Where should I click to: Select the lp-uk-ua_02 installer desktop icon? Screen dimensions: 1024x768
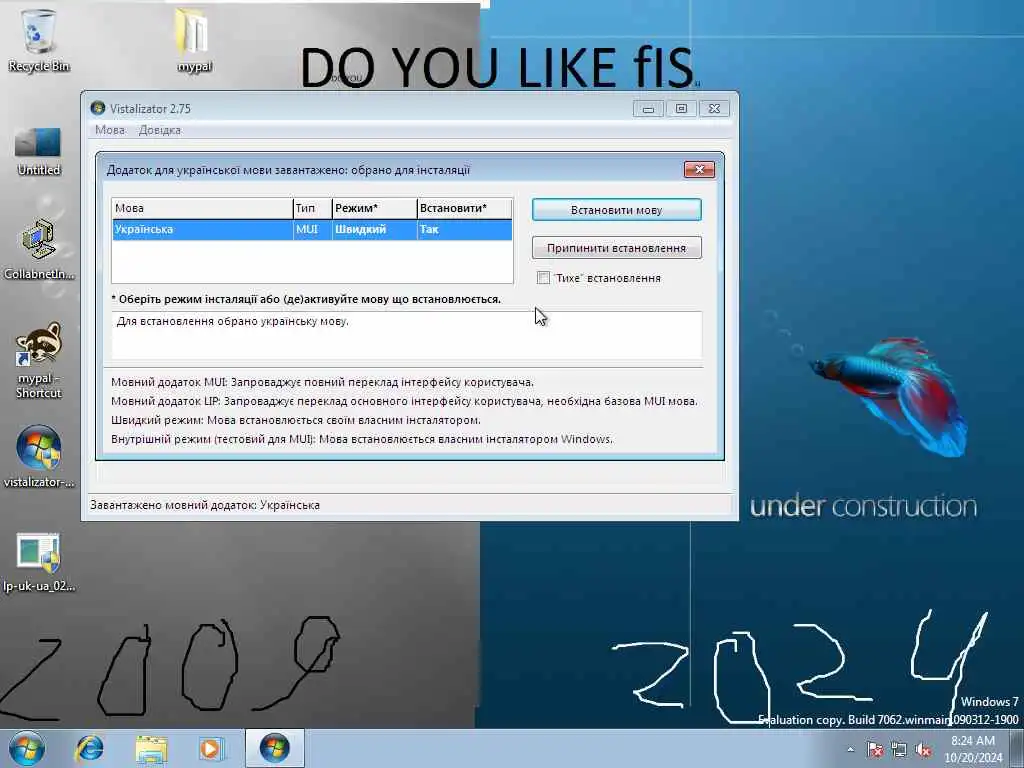(x=38, y=562)
